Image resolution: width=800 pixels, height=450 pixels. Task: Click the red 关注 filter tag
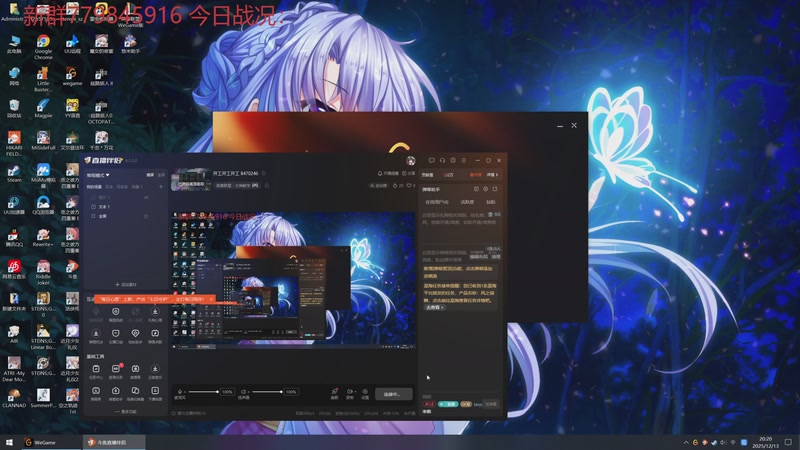pos(429,404)
